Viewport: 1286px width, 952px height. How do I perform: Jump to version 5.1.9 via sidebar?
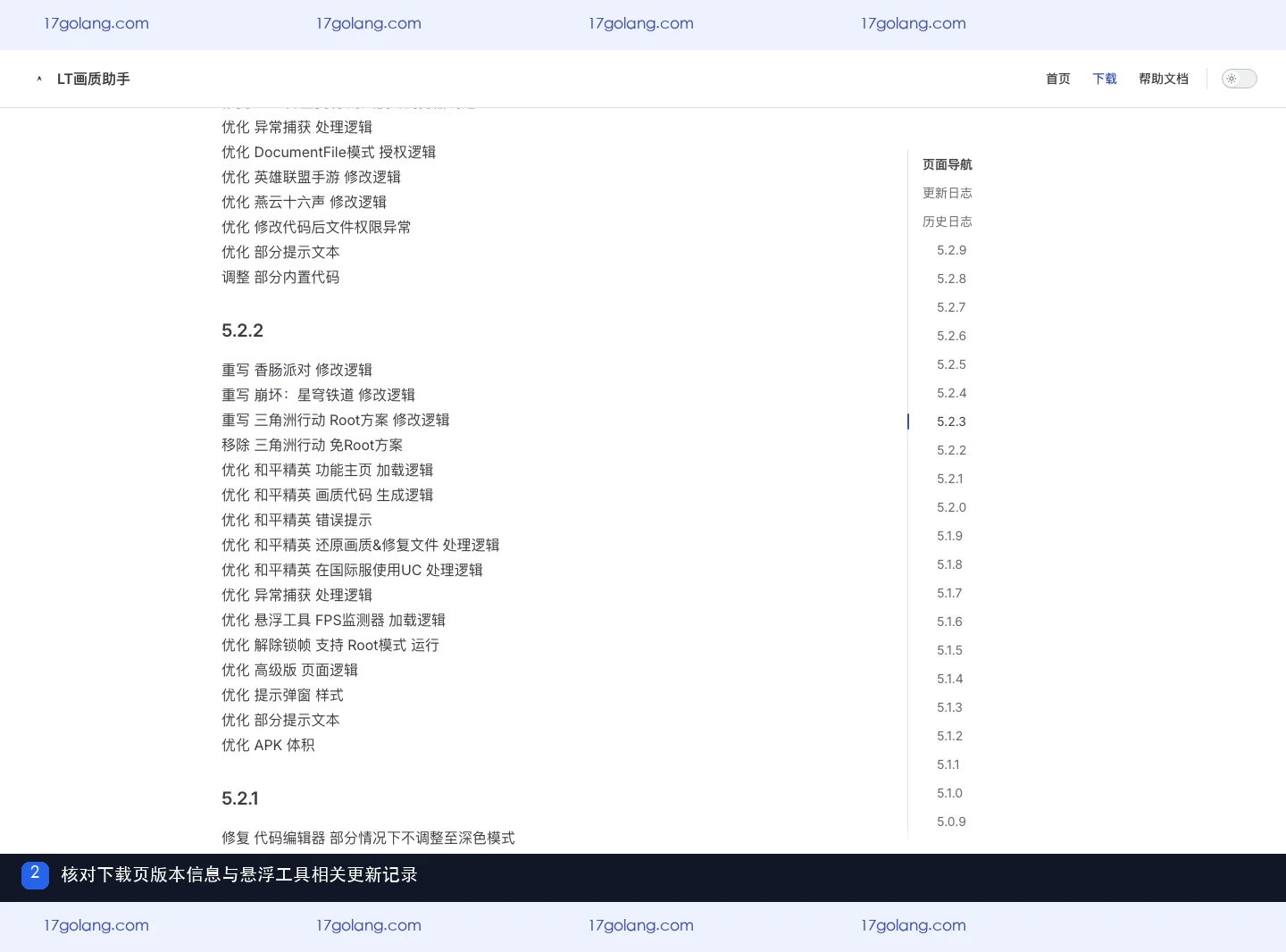click(x=950, y=536)
